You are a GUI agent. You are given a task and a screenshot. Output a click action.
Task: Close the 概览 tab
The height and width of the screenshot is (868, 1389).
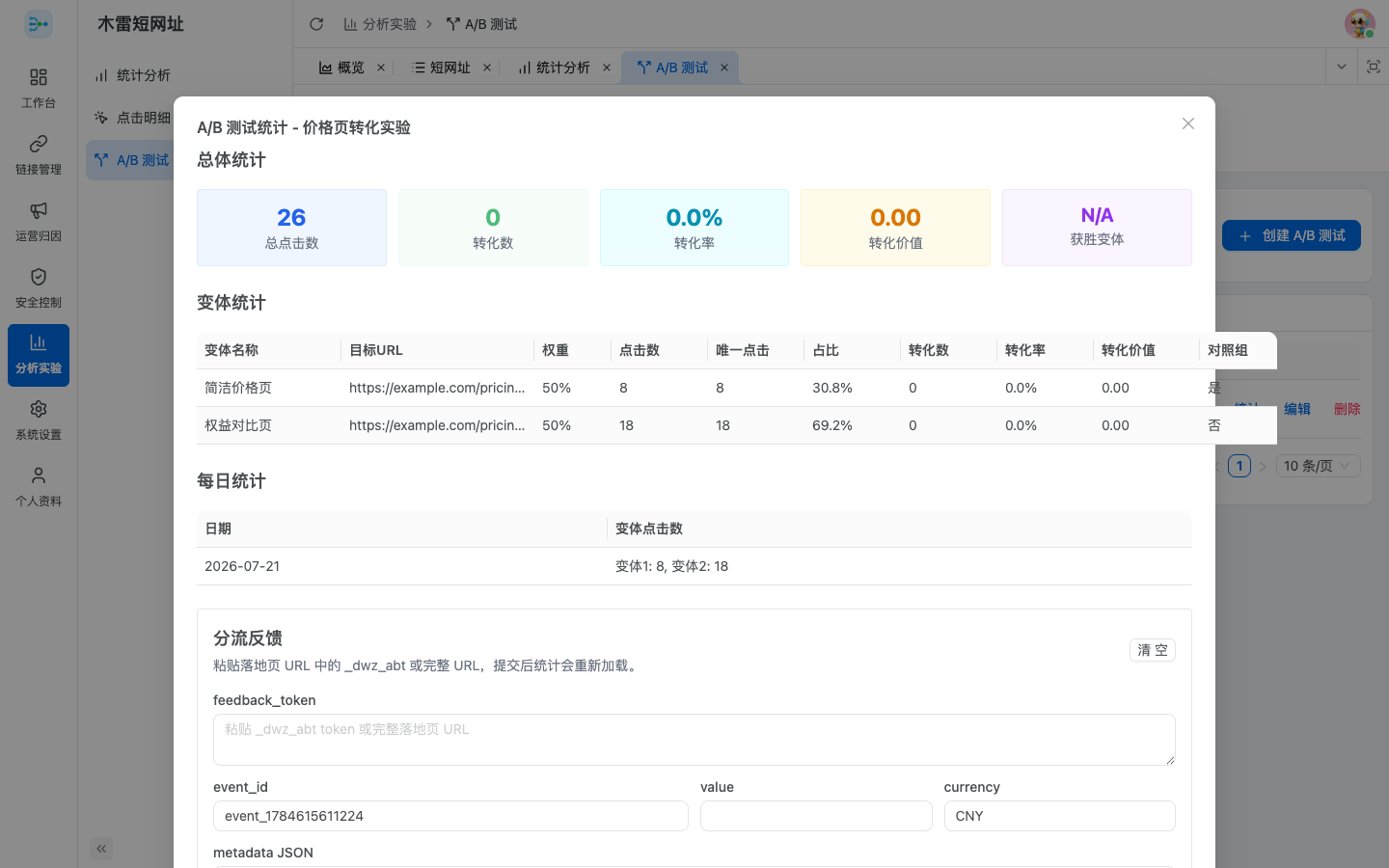(x=381, y=68)
